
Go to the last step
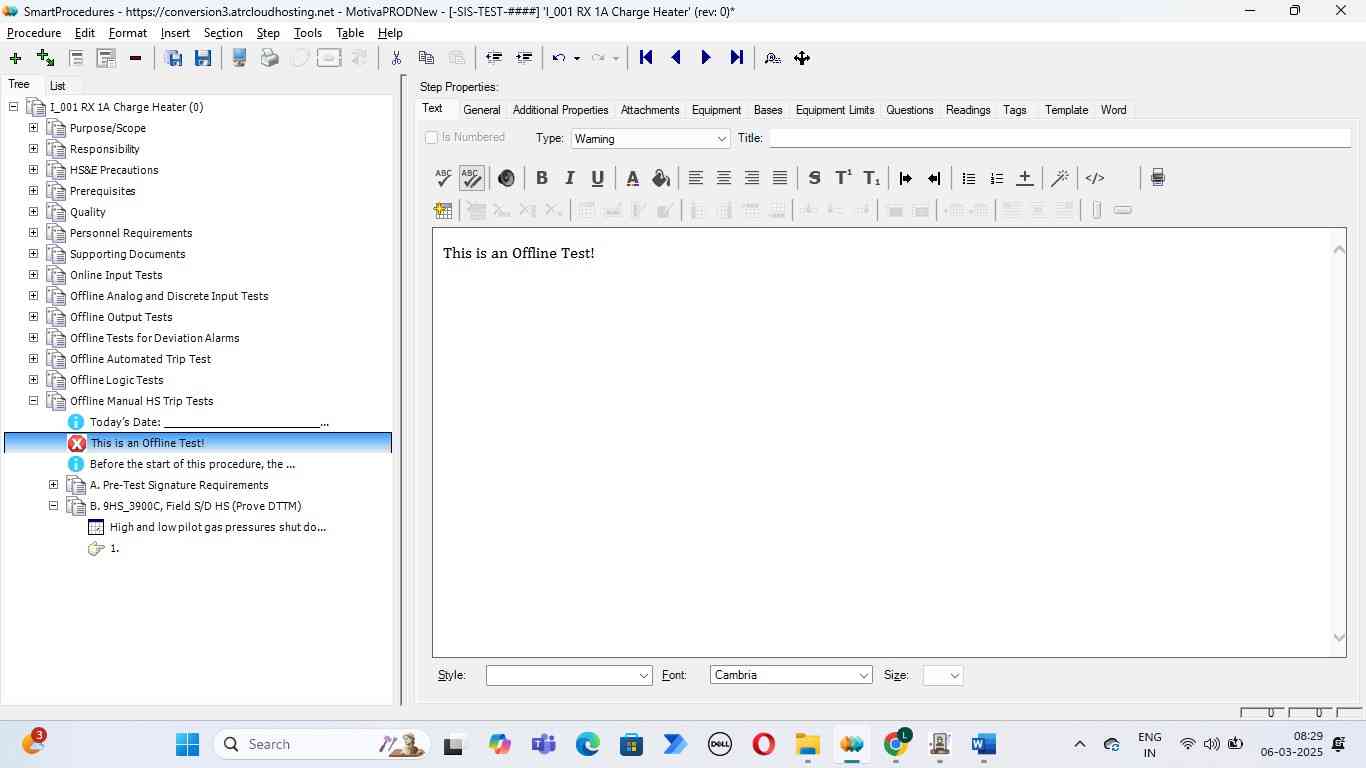click(x=737, y=58)
